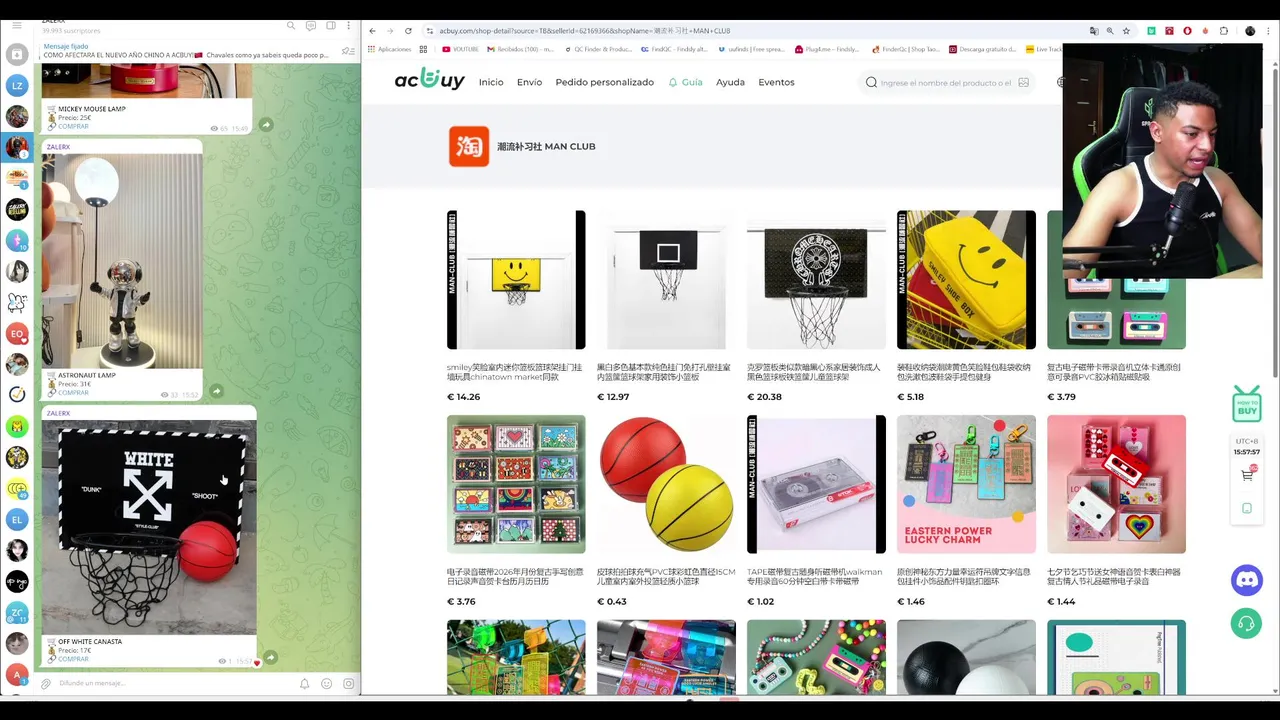Click the Taobao shop logo for MAN CLUB
Screen dimensions: 1280x720
point(468,146)
